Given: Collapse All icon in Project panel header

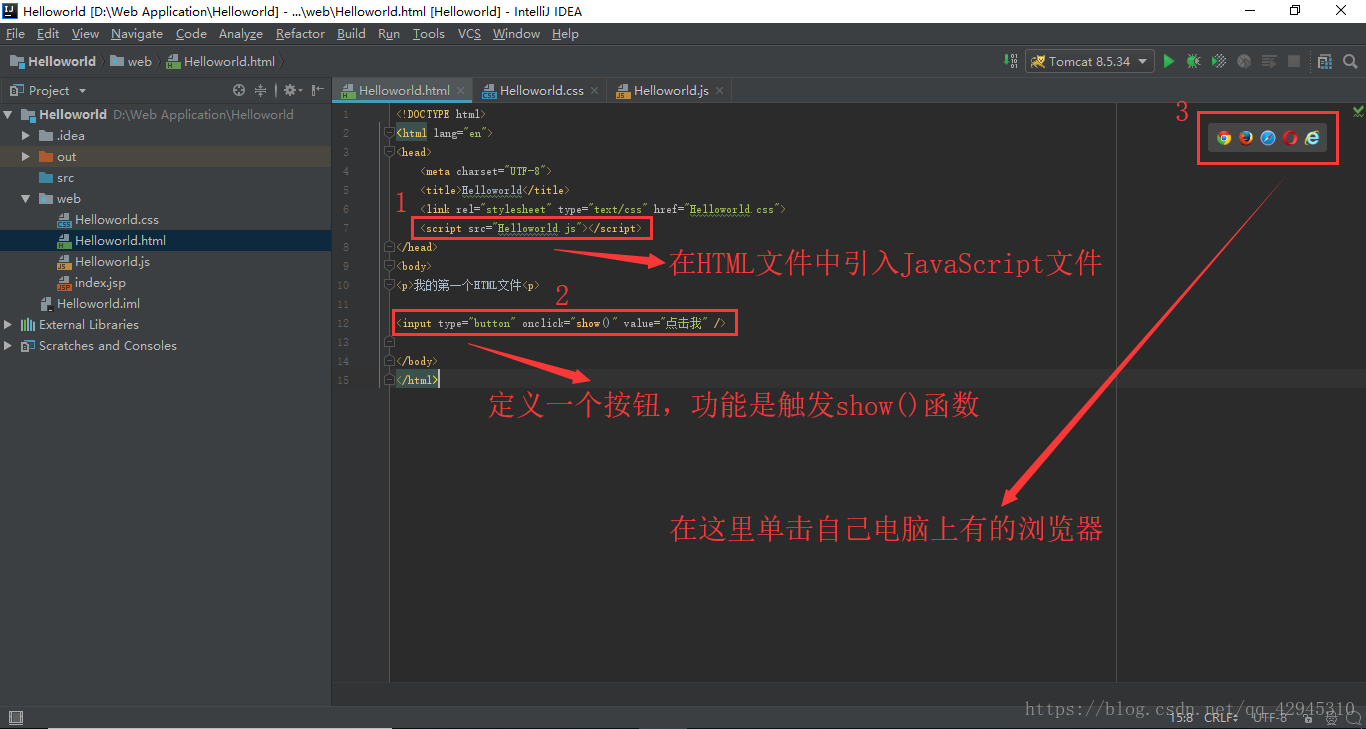Looking at the screenshot, I should tap(260, 90).
